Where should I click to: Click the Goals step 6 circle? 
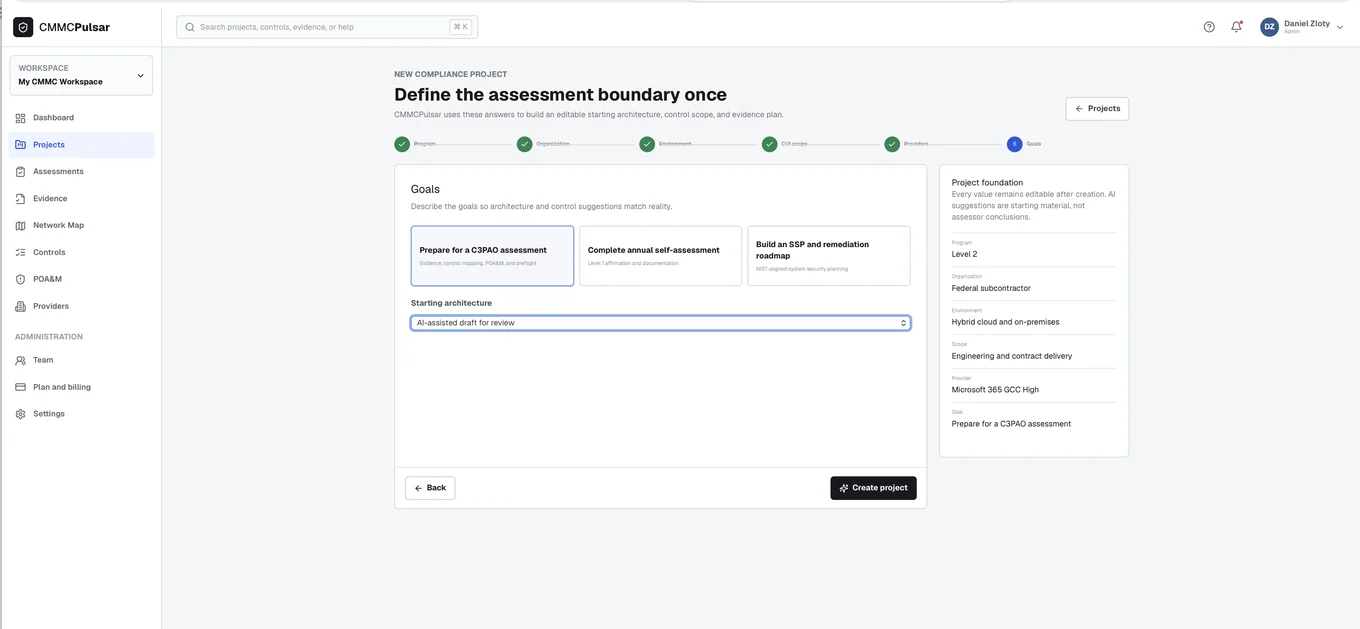click(x=1014, y=144)
